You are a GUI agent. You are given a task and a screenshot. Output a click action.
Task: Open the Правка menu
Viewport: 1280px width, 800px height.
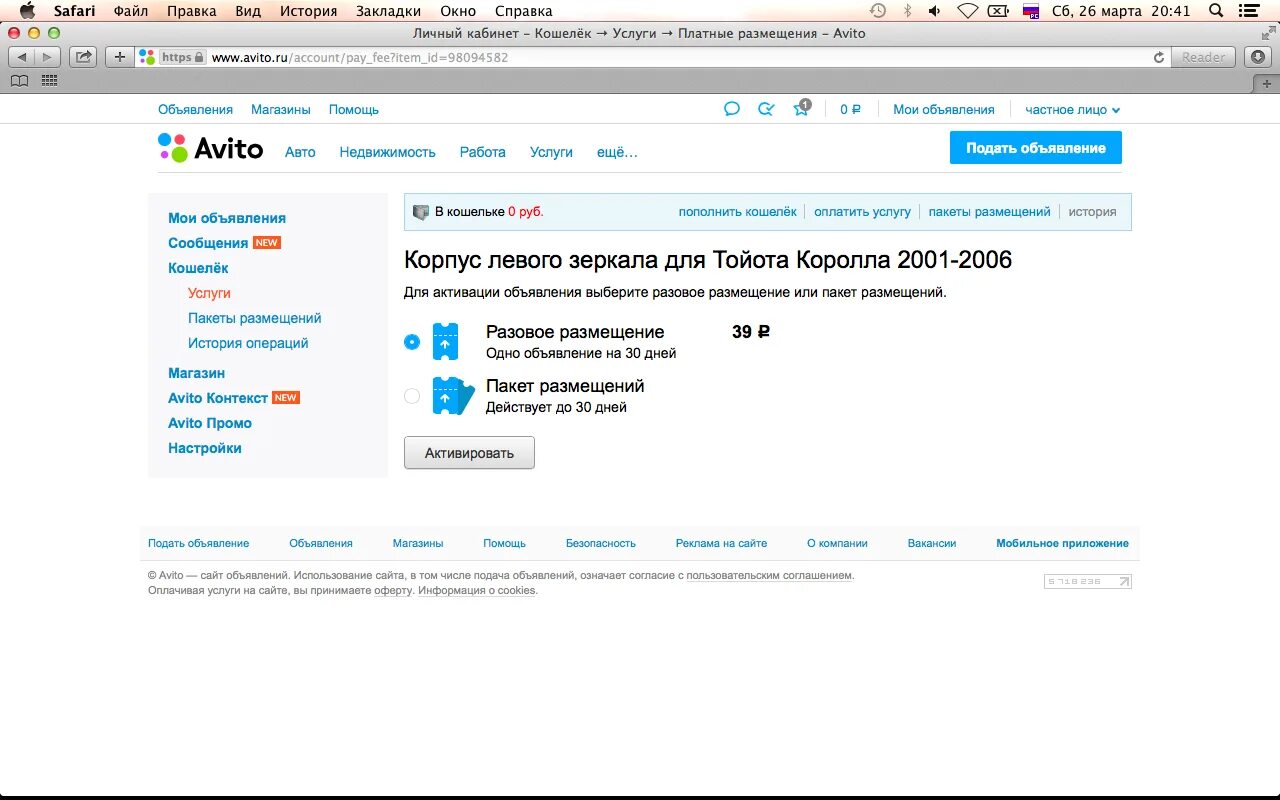pos(192,11)
